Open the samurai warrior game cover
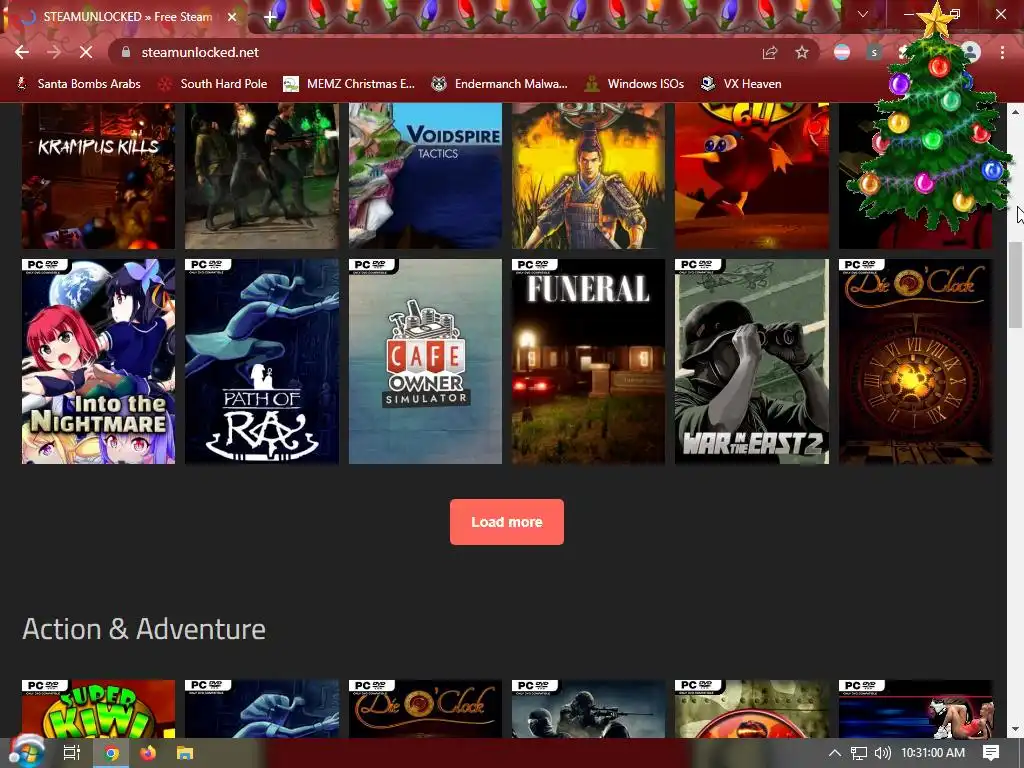Viewport: 1024px width, 768px height. pyautogui.click(x=588, y=175)
